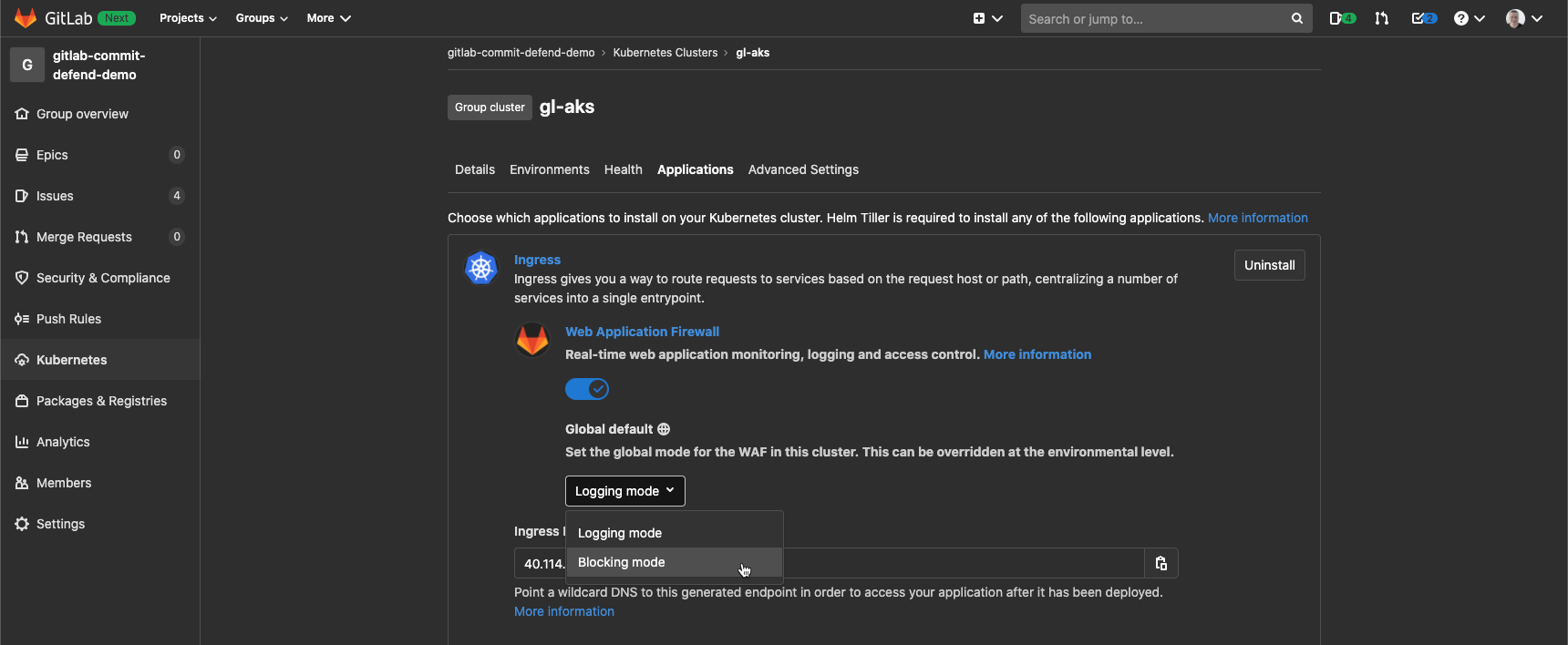The image size is (1568, 645).
Task: Open the Issues shortcut icon in top bar
Action: (x=1341, y=18)
